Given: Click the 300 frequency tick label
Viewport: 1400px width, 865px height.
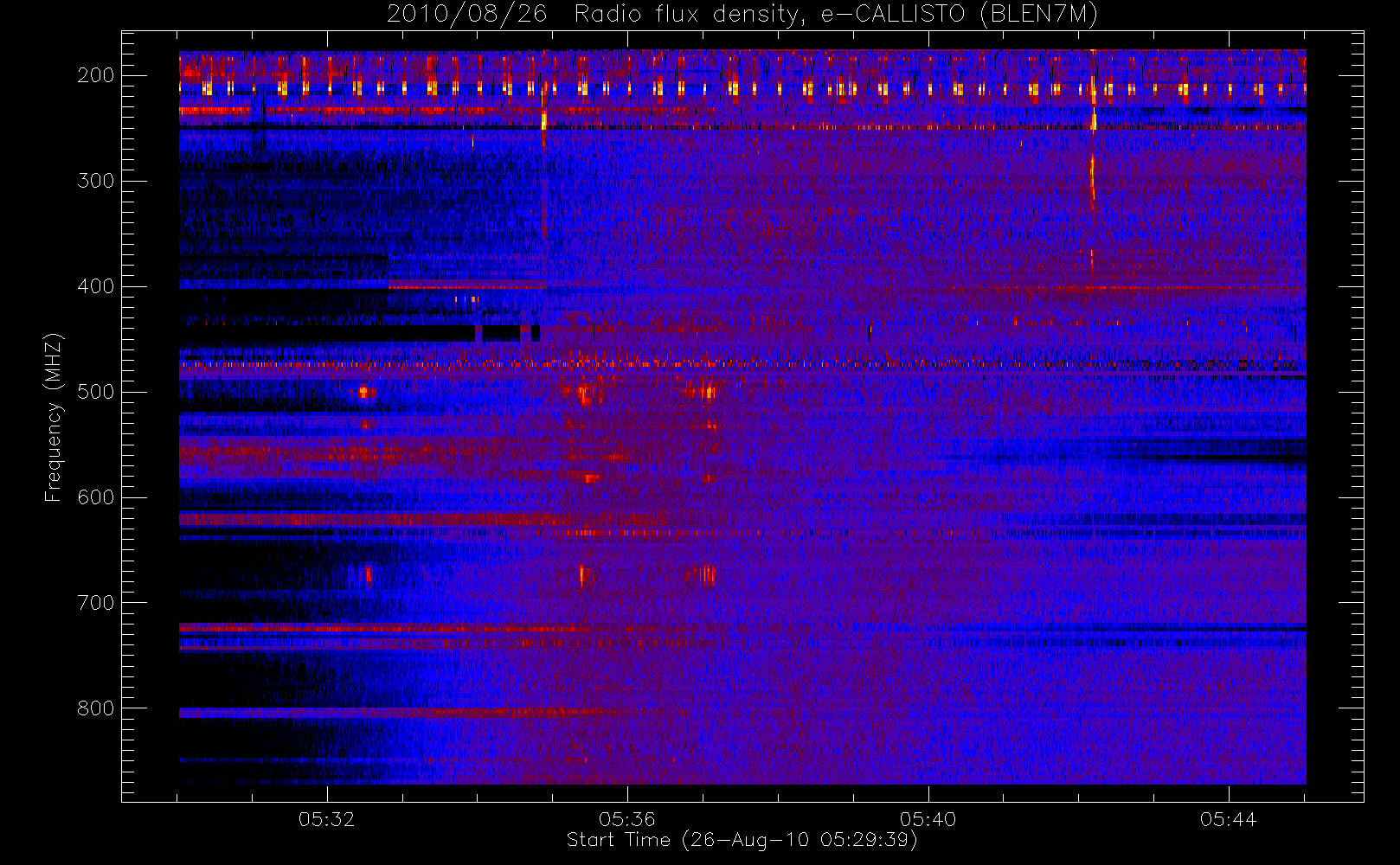Looking at the screenshot, I should tap(96, 181).
